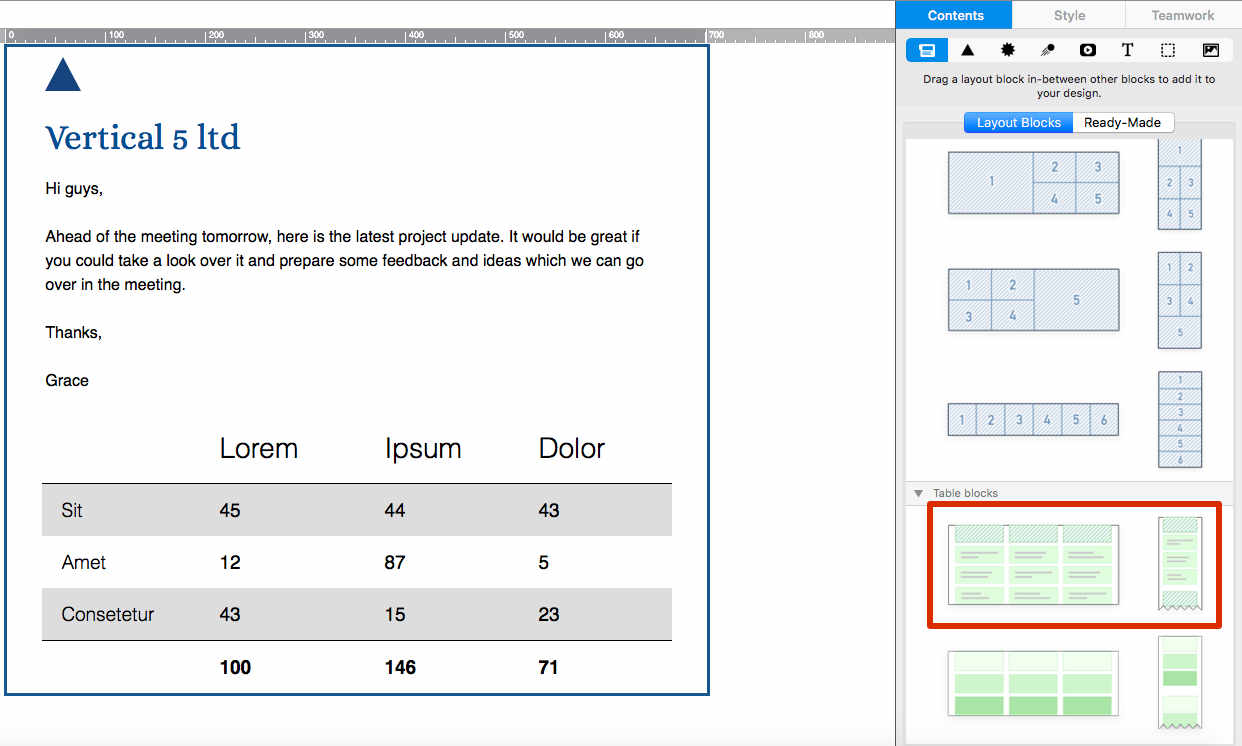Image resolution: width=1242 pixels, height=746 pixels.
Task: Select the Text tool T icon
Action: [x=1127, y=49]
